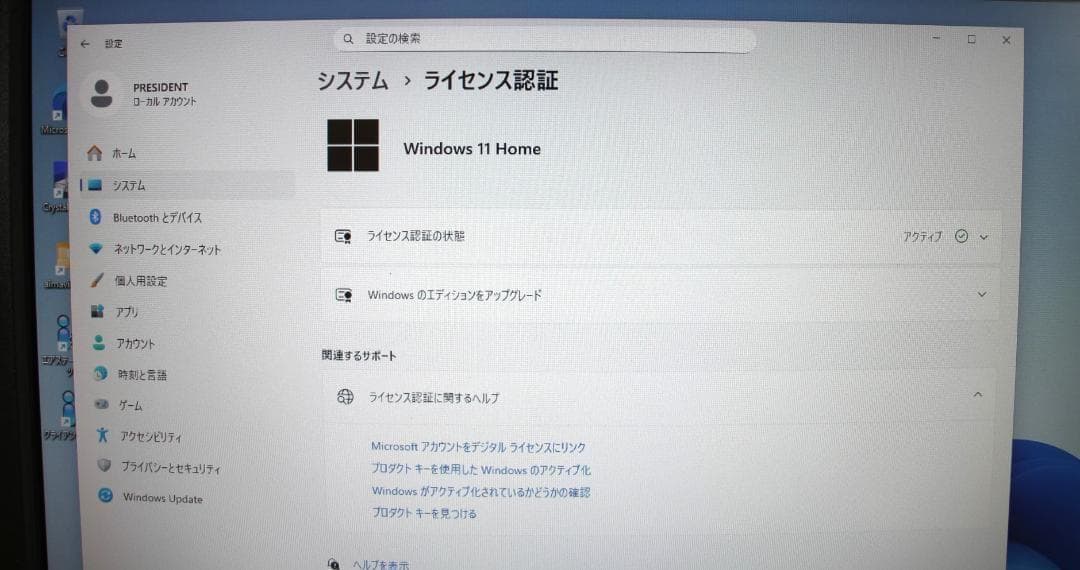The width and height of the screenshot is (1080, 570).
Task: Select システム in the sidebar
Action: click(x=187, y=185)
